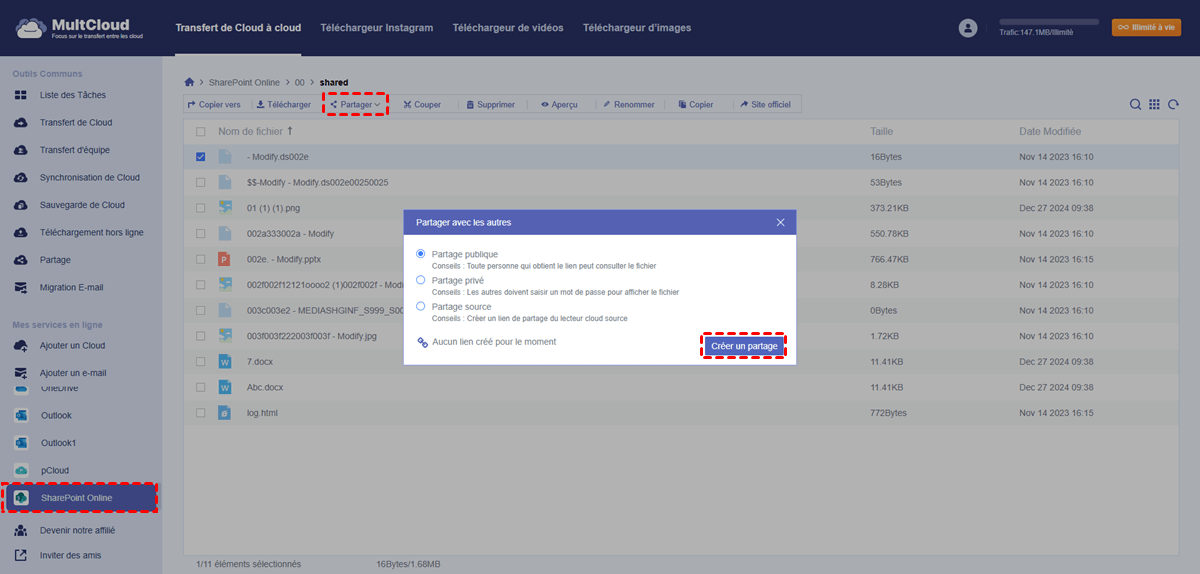Click Site officiel in the toolbar
The height and width of the screenshot is (574, 1200).
click(765, 104)
